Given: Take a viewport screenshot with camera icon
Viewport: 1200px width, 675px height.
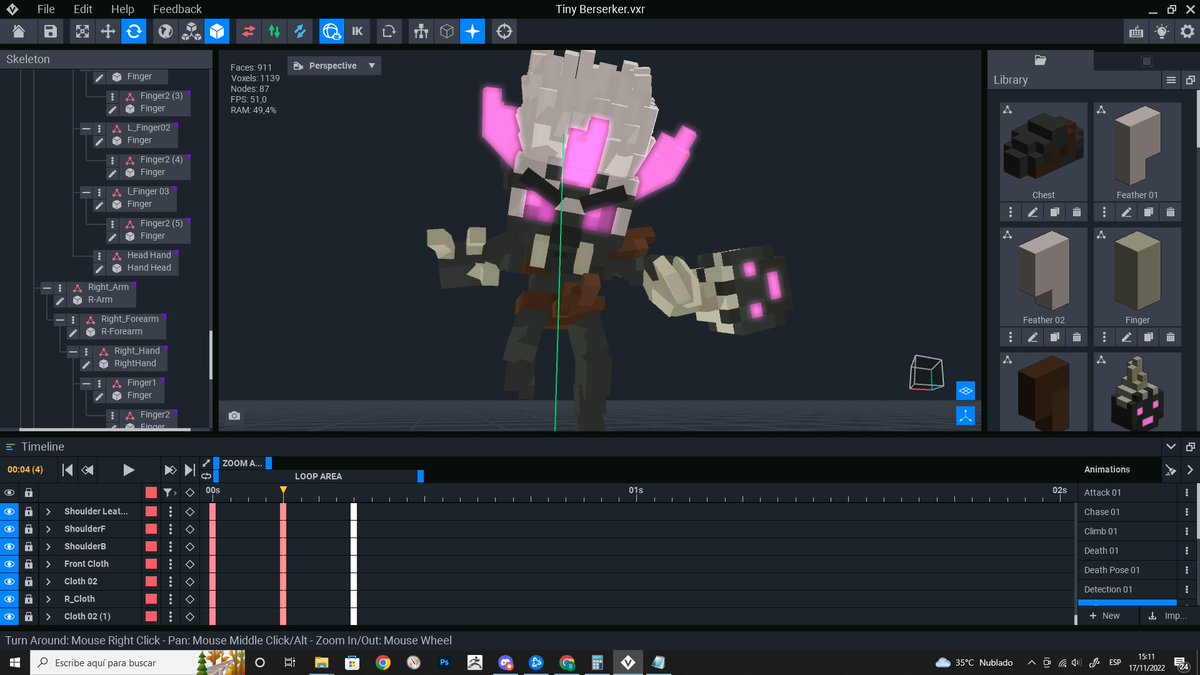Looking at the screenshot, I should point(234,415).
